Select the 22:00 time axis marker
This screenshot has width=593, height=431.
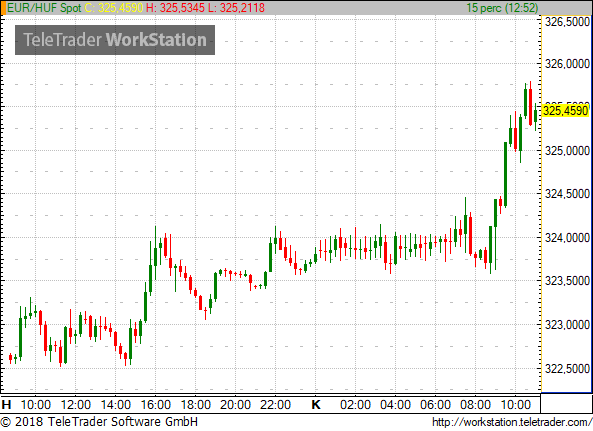click(275, 405)
